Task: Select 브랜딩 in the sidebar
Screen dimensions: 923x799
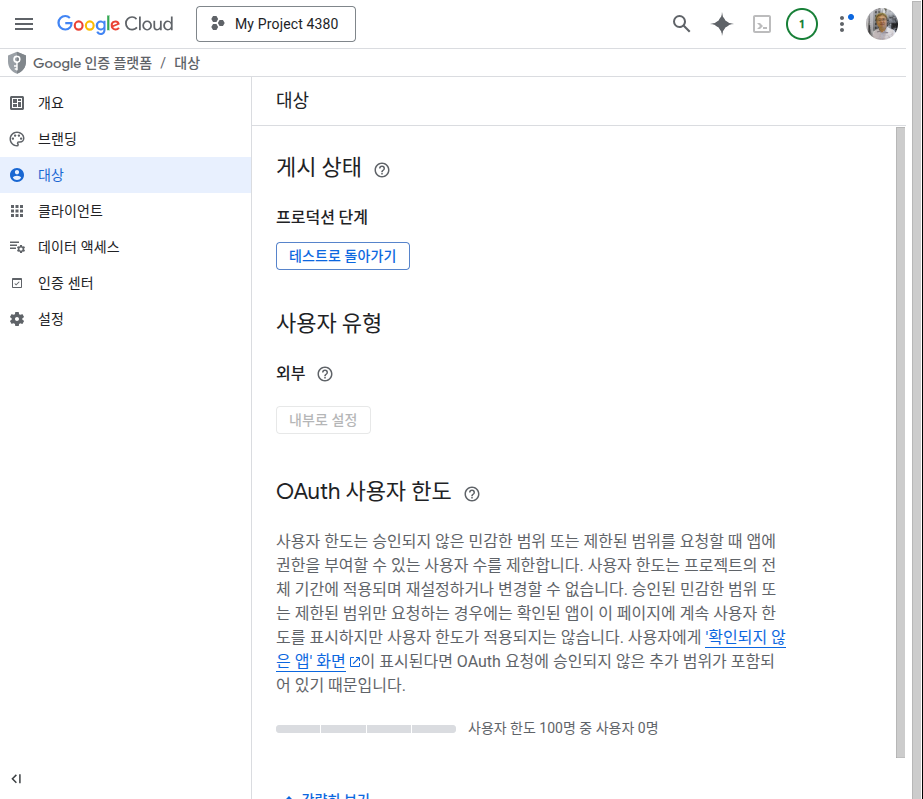Action: pos(57,139)
